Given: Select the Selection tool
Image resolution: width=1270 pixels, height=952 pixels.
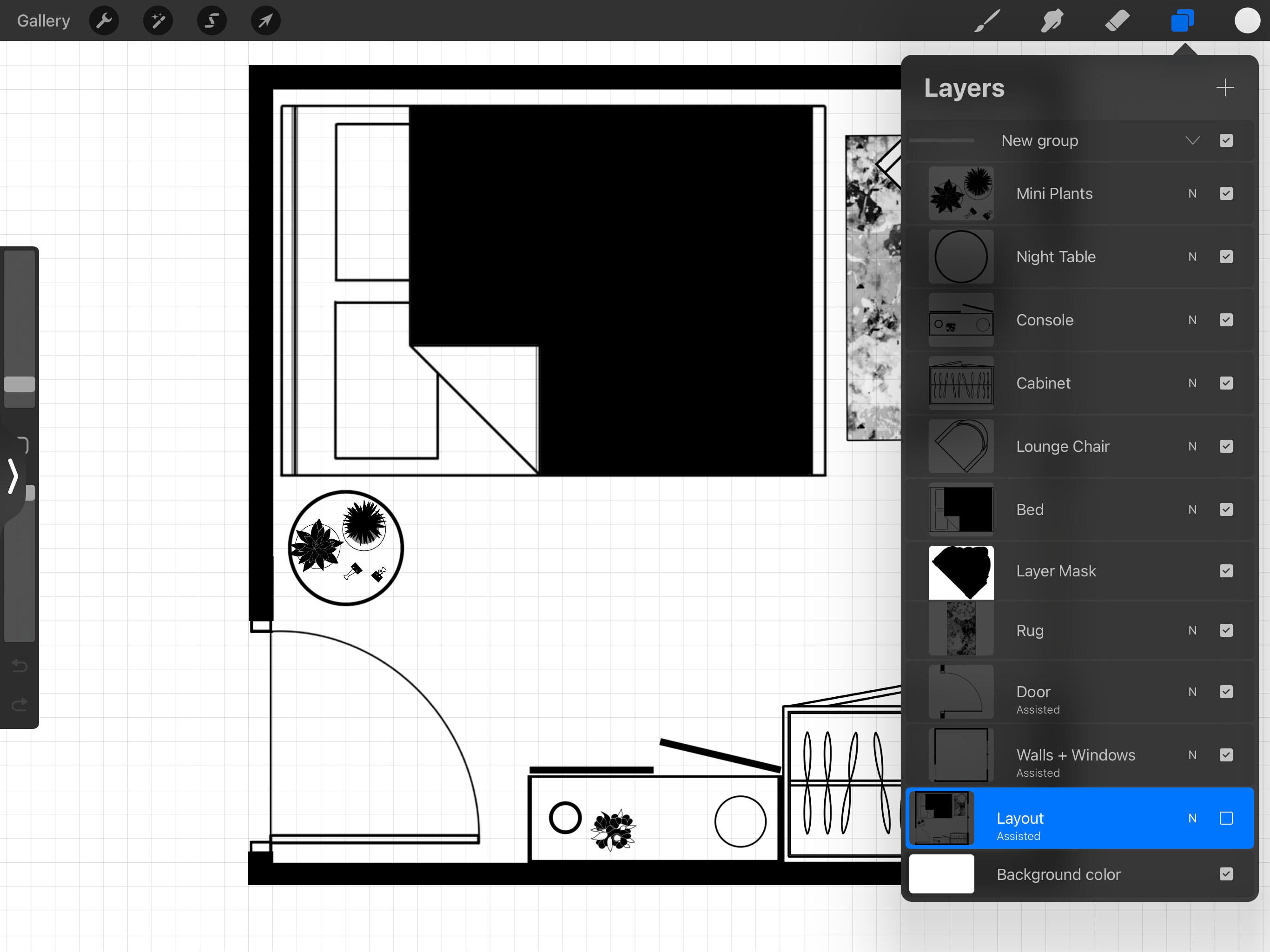Looking at the screenshot, I should point(212,20).
